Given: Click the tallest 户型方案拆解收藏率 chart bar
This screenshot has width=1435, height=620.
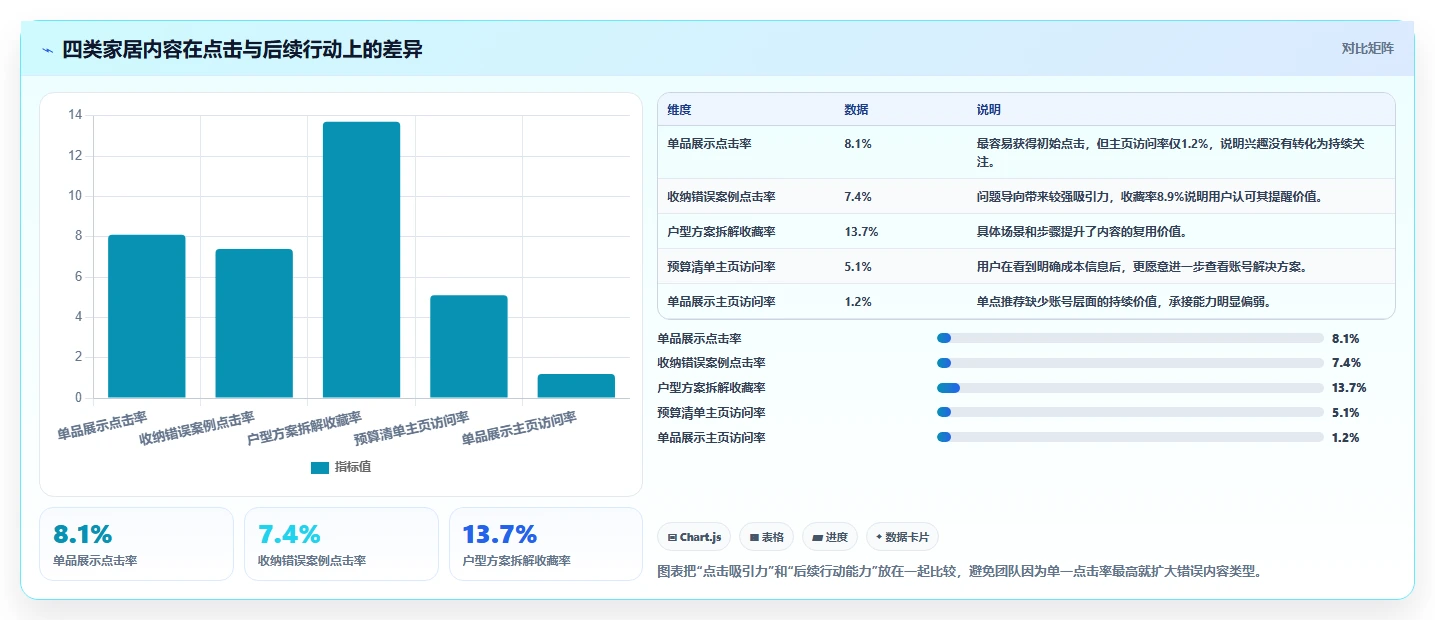Looking at the screenshot, I should (361, 260).
